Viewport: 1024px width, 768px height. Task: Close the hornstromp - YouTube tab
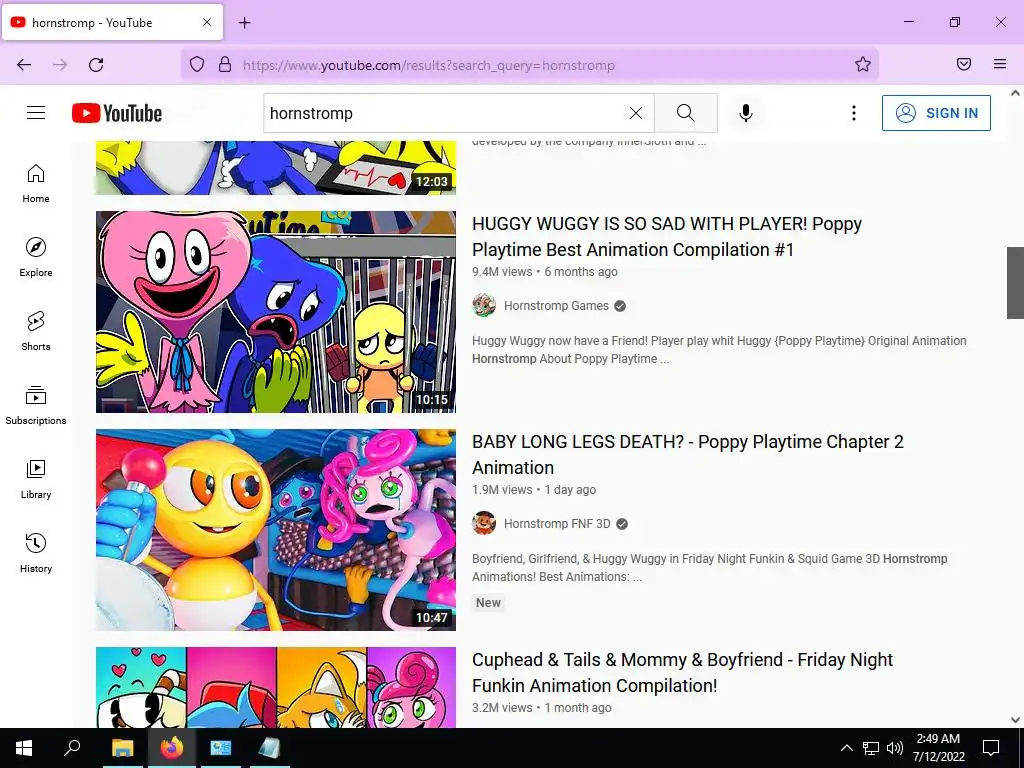(x=207, y=22)
